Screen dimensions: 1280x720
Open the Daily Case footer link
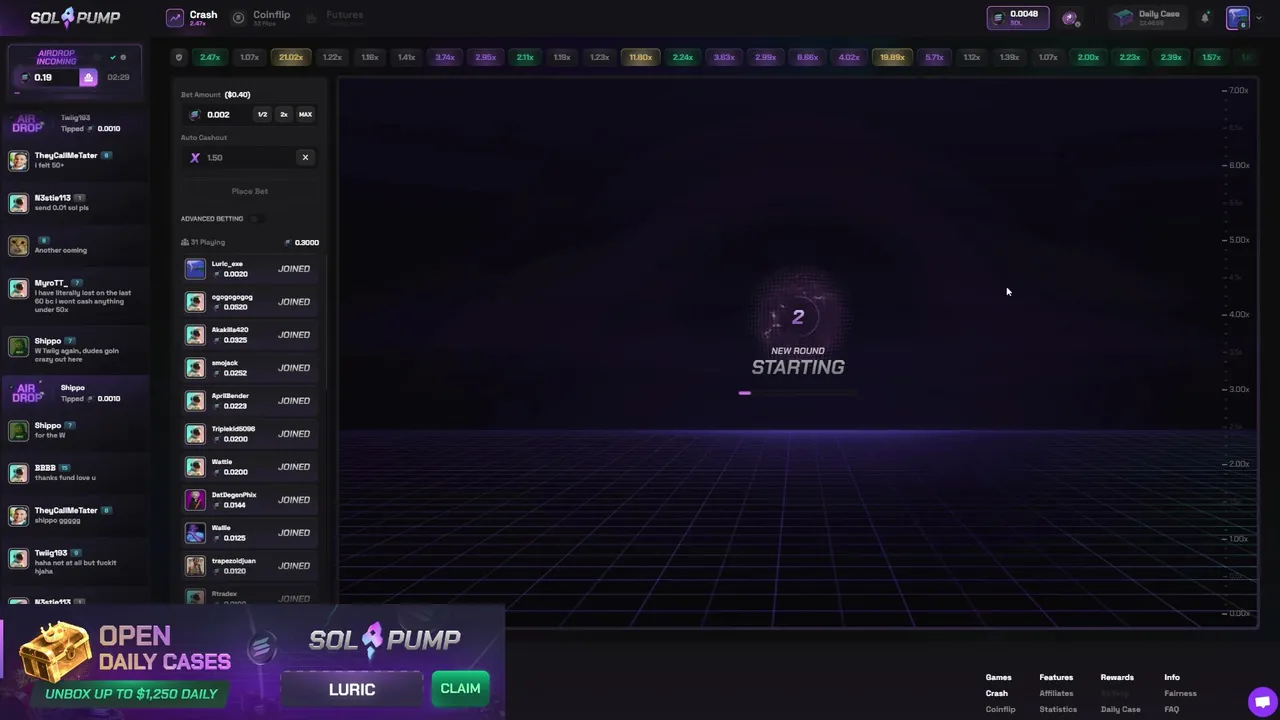tap(1120, 709)
